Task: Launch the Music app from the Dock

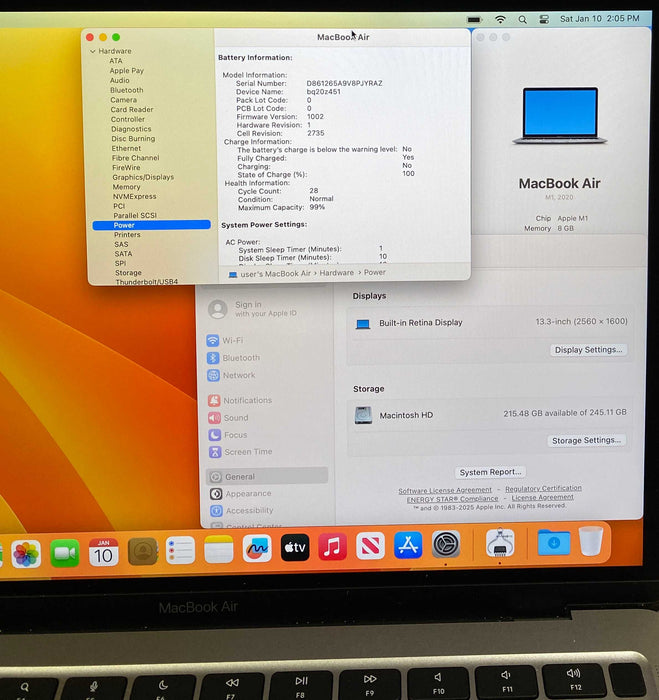Action: tap(333, 546)
